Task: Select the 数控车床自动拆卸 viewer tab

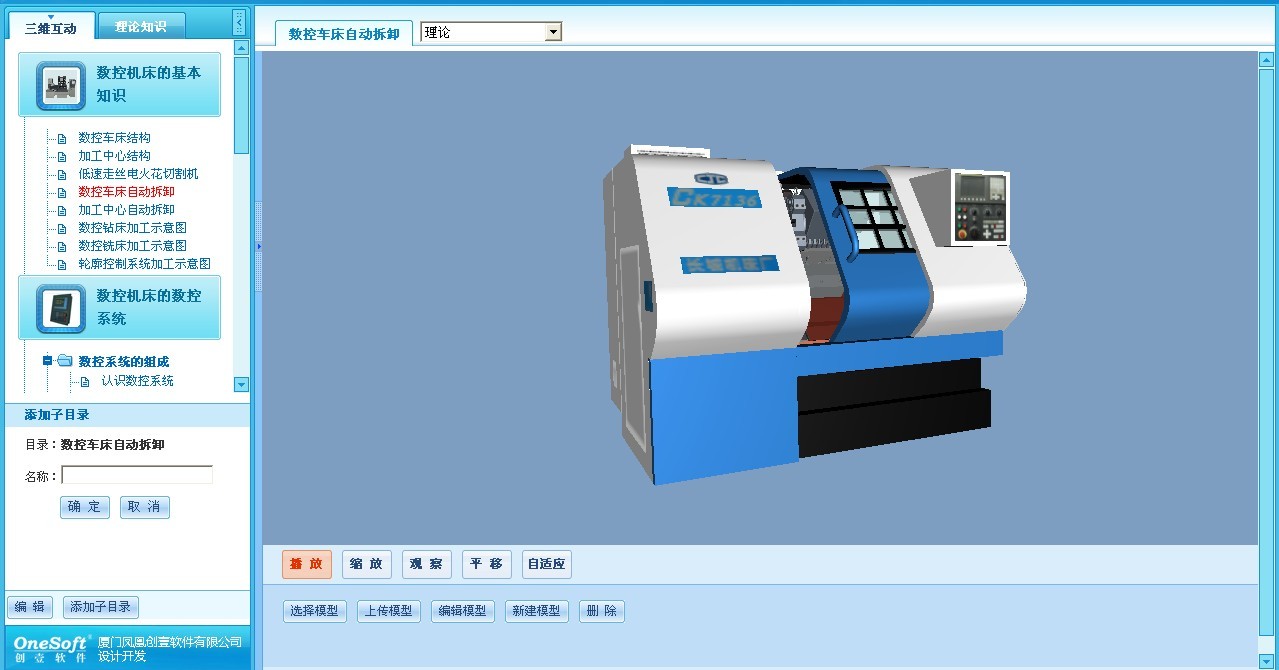Action: pyautogui.click(x=343, y=34)
